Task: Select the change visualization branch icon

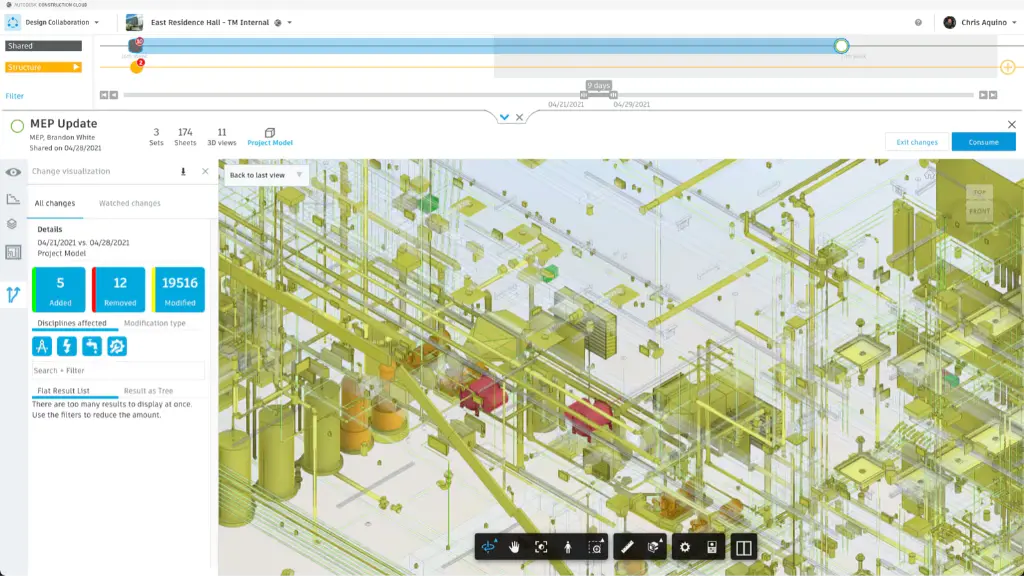Action: [x=13, y=295]
